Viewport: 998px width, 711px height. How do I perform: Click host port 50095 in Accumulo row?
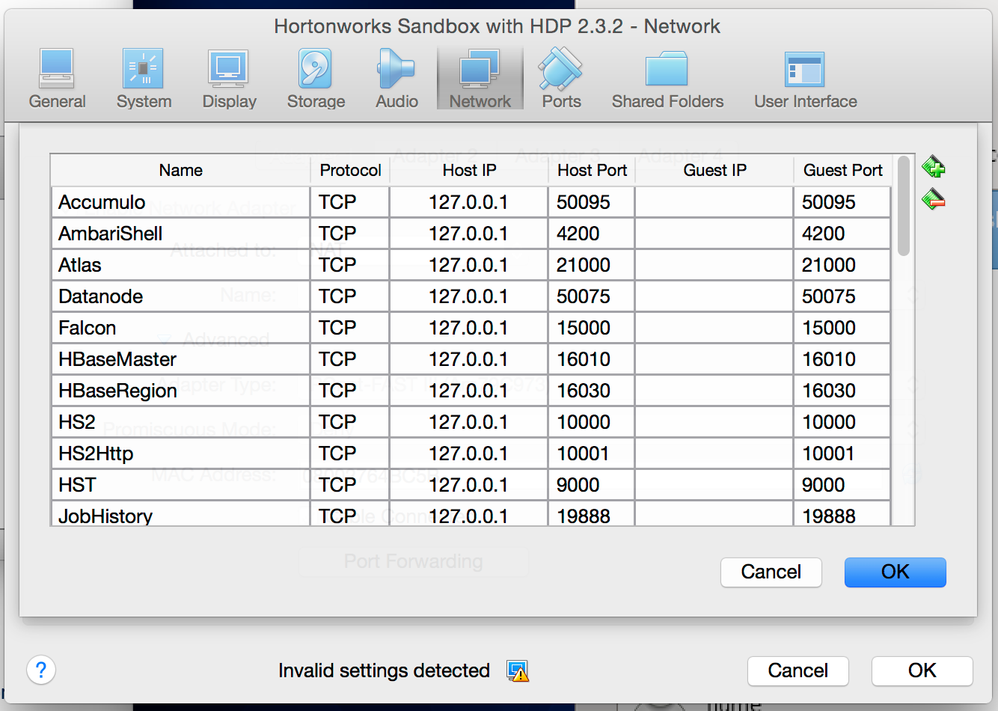click(x=591, y=202)
